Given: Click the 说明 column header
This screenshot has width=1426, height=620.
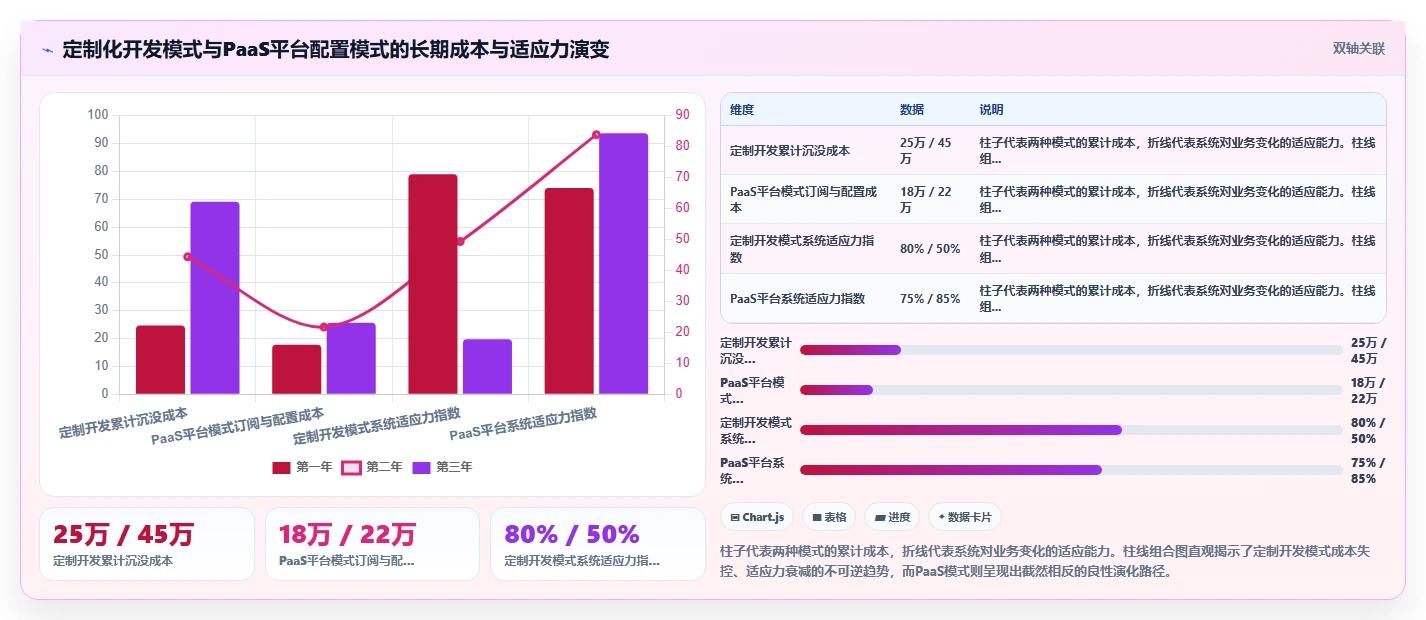Looking at the screenshot, I should (992, 110).
